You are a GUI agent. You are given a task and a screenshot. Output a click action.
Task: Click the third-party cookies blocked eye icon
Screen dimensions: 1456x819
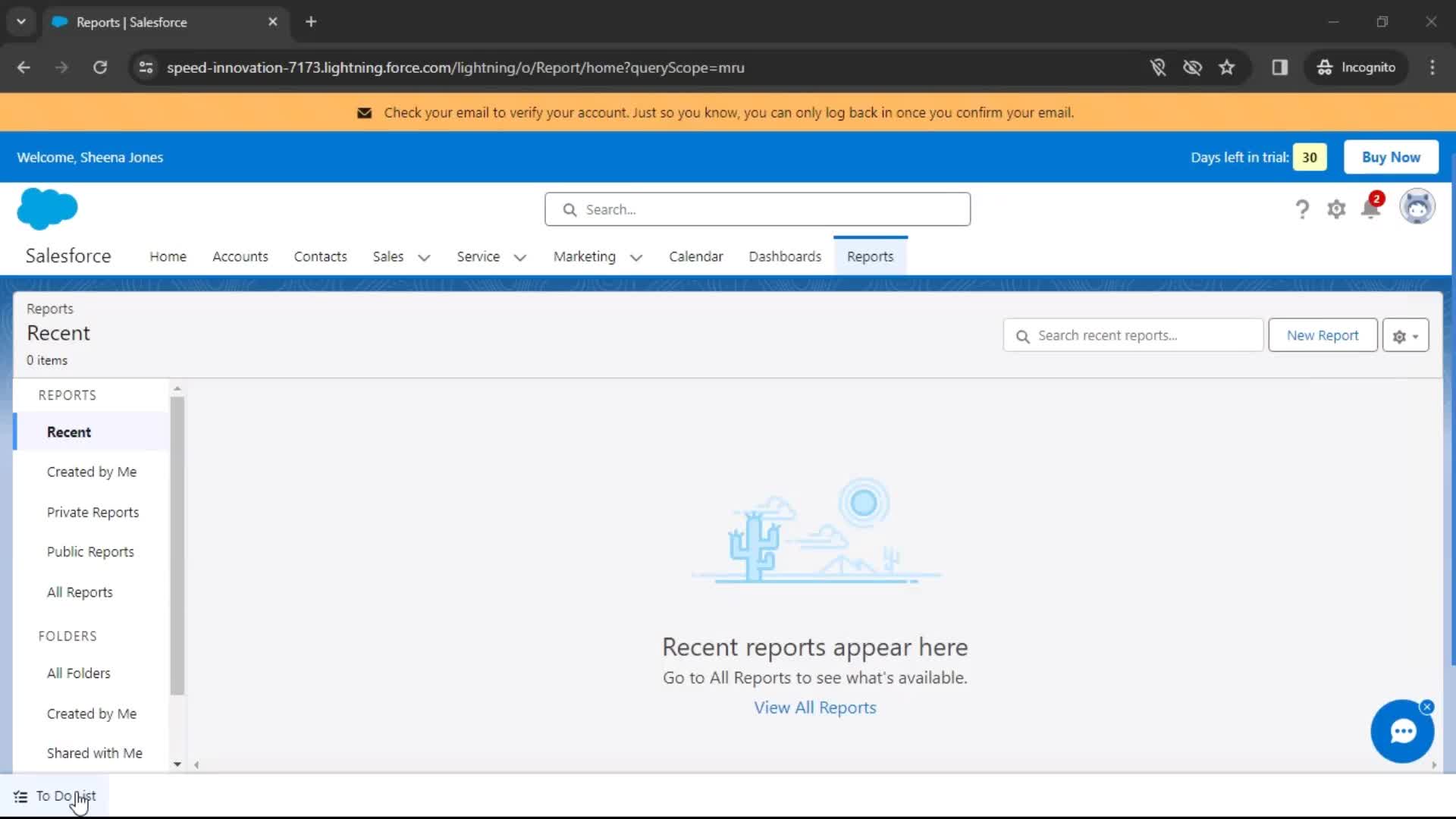[1192, 67]
